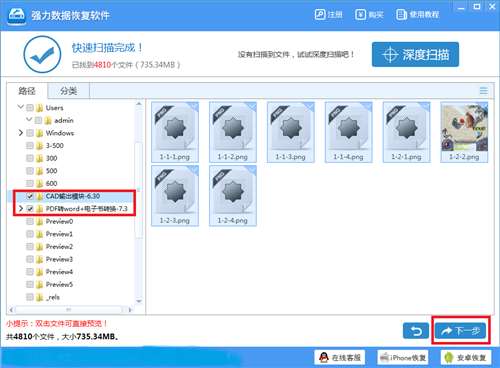500x368 pixels.
Task: Expand the Windows folder
Action: (21, 133)
